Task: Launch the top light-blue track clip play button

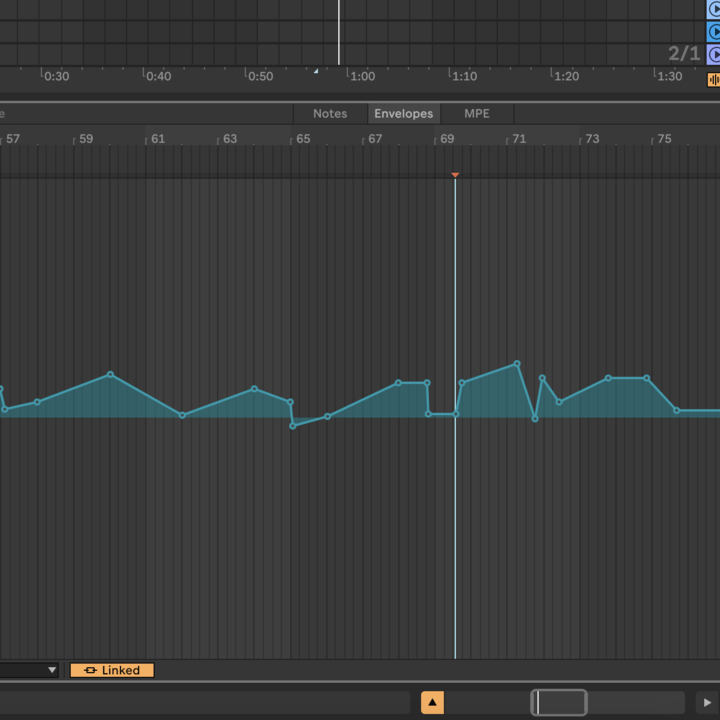Action: point(714,9)
